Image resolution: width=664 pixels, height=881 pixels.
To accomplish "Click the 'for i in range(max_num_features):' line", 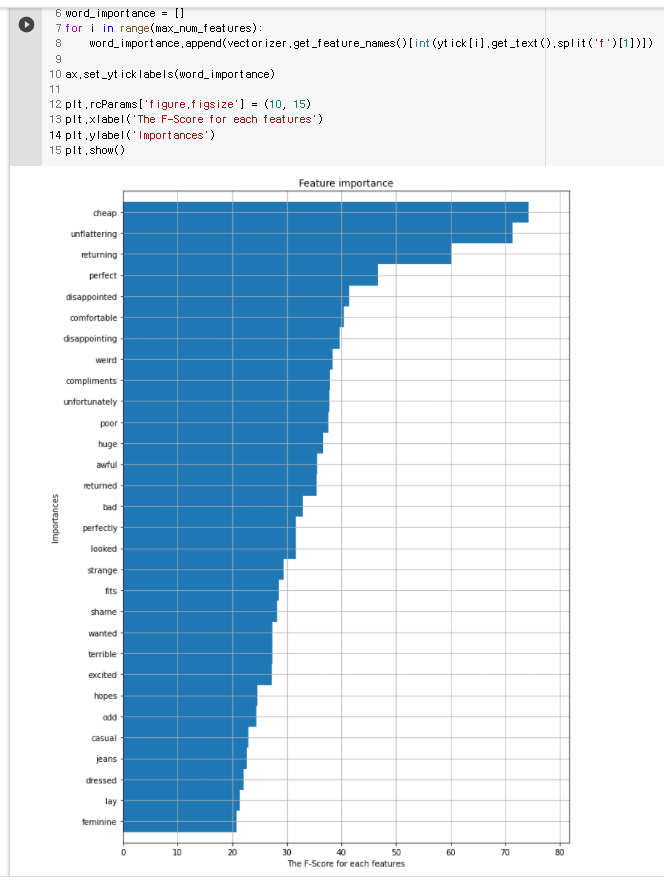I will tap(163, 28).
